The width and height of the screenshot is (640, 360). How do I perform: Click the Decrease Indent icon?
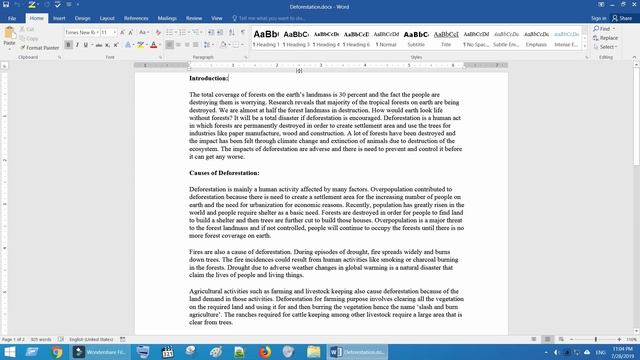tap(211, 32)
